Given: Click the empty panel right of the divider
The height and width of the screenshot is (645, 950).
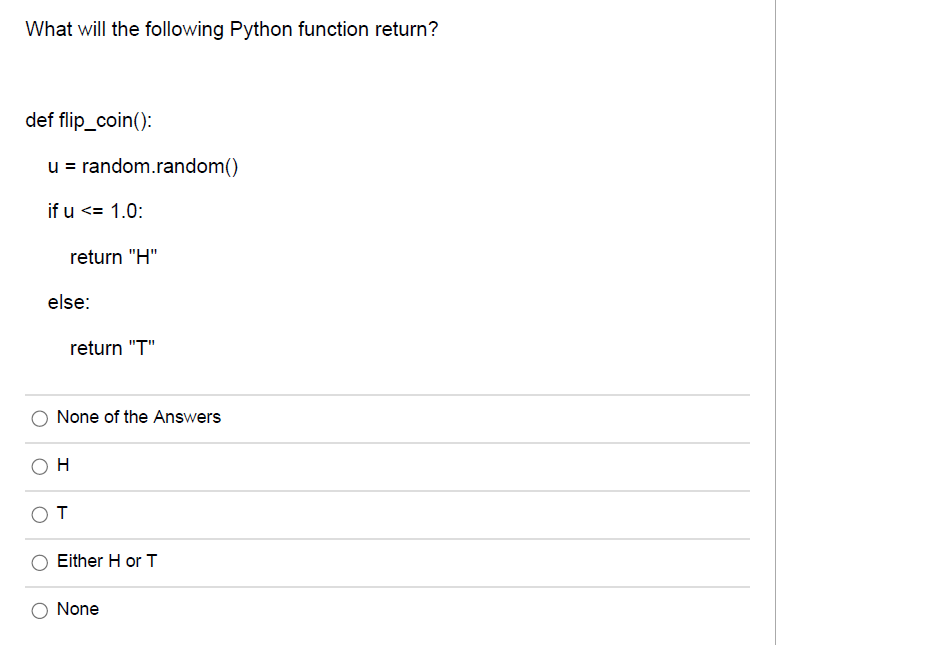Looking at the screenshot, I should click(x=863, y=322).
